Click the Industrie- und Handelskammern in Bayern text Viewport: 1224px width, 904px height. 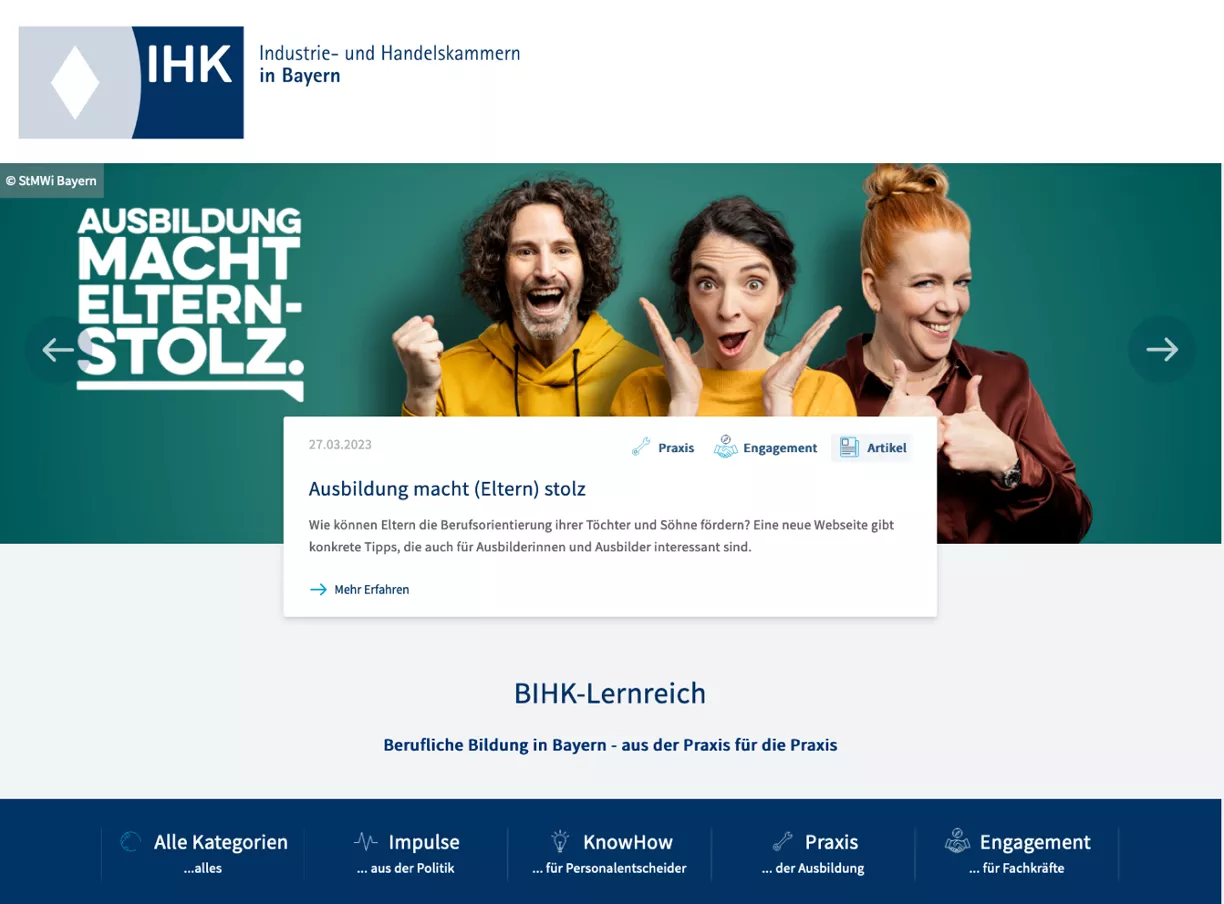389,64
